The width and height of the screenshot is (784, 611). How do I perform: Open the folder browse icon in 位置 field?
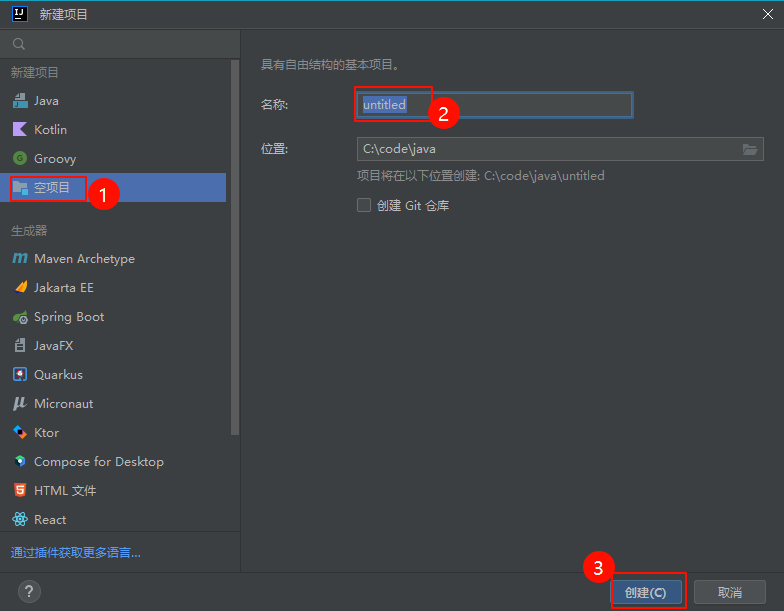(750, 149)
